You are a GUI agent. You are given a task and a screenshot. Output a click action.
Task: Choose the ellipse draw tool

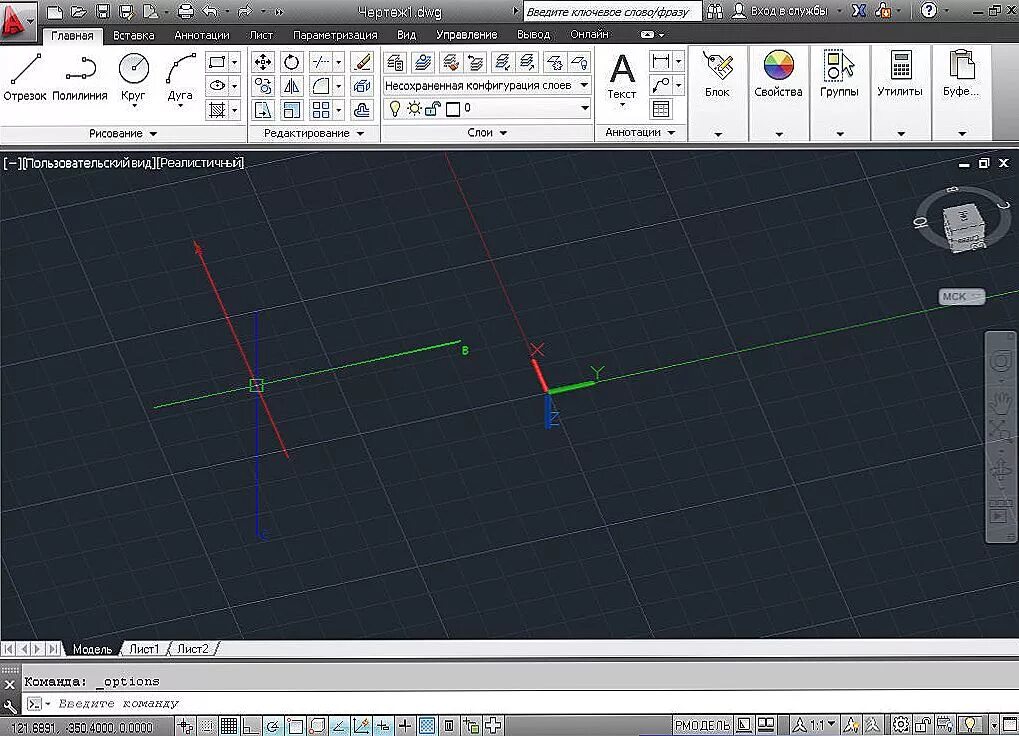216,86
